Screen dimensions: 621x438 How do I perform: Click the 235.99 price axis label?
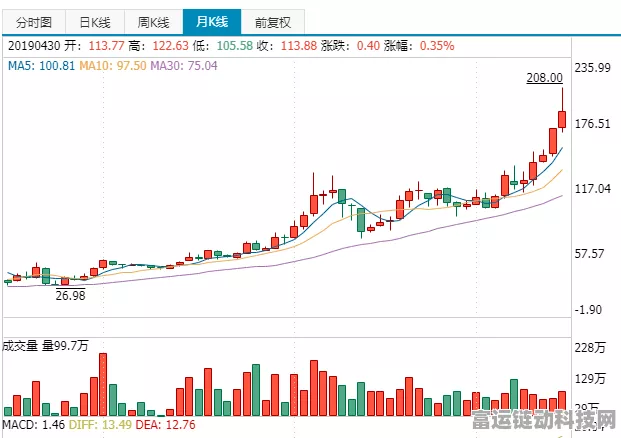[x=592, y=68]
